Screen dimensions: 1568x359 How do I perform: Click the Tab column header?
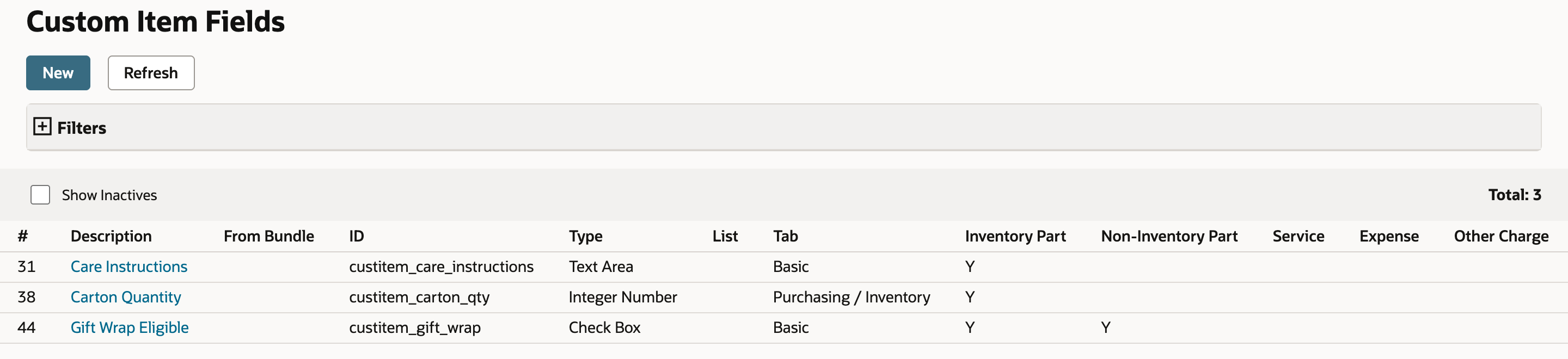tap(785, 236)
